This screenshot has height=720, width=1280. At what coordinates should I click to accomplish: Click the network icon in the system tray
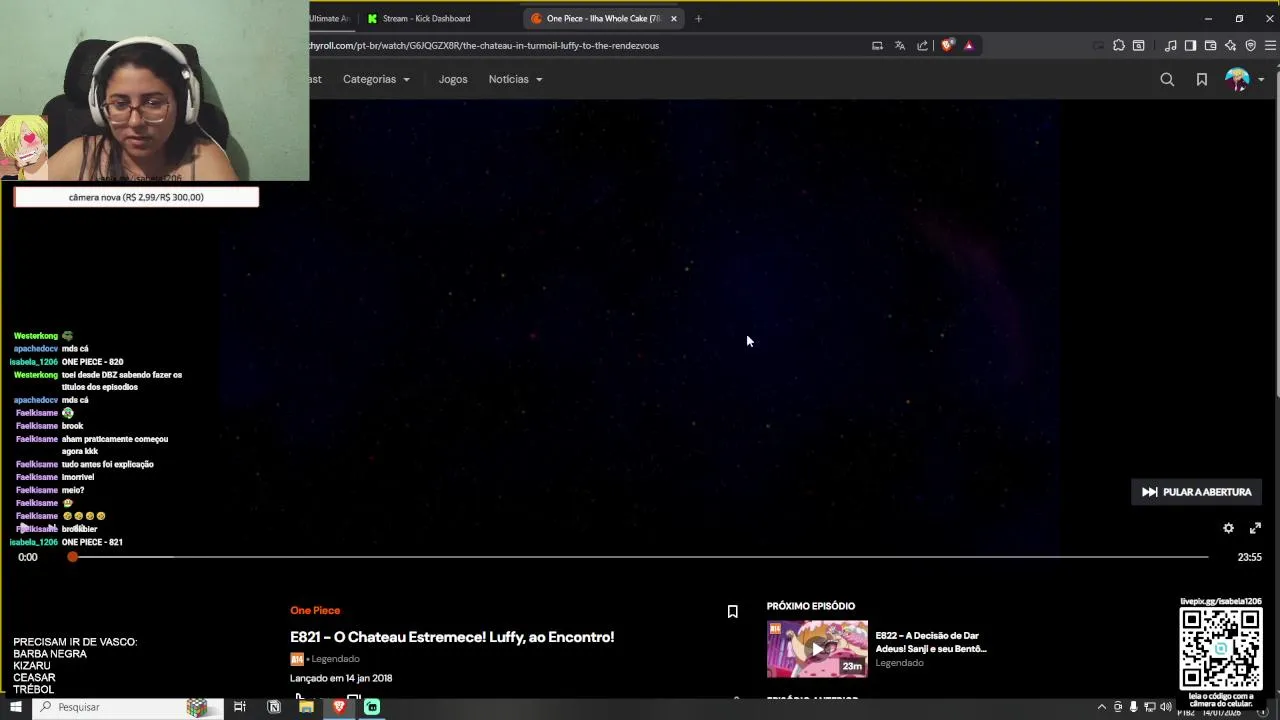(1150, 707)
